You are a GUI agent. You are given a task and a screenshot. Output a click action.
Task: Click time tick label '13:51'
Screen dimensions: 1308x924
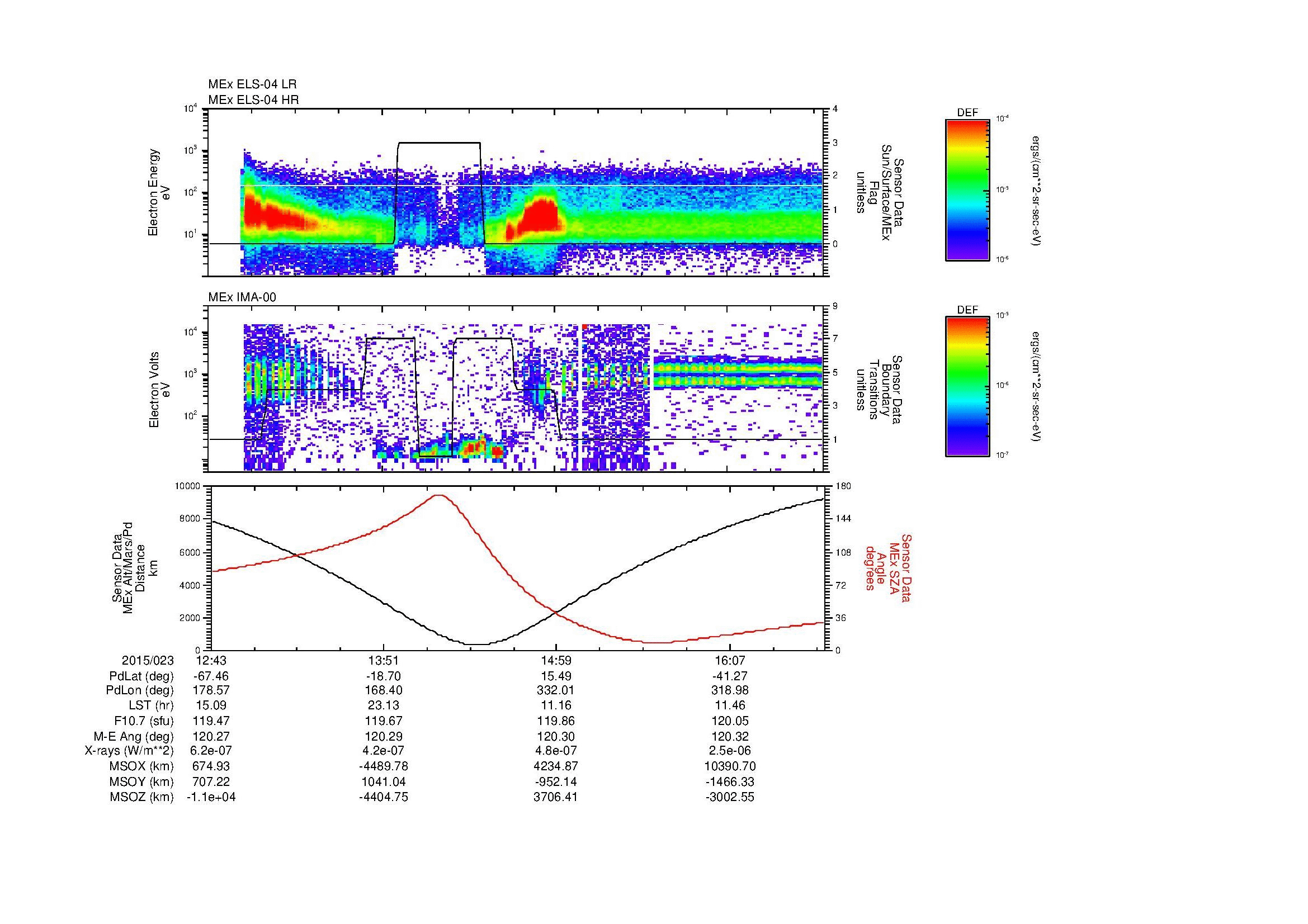(x=384, y=660)
